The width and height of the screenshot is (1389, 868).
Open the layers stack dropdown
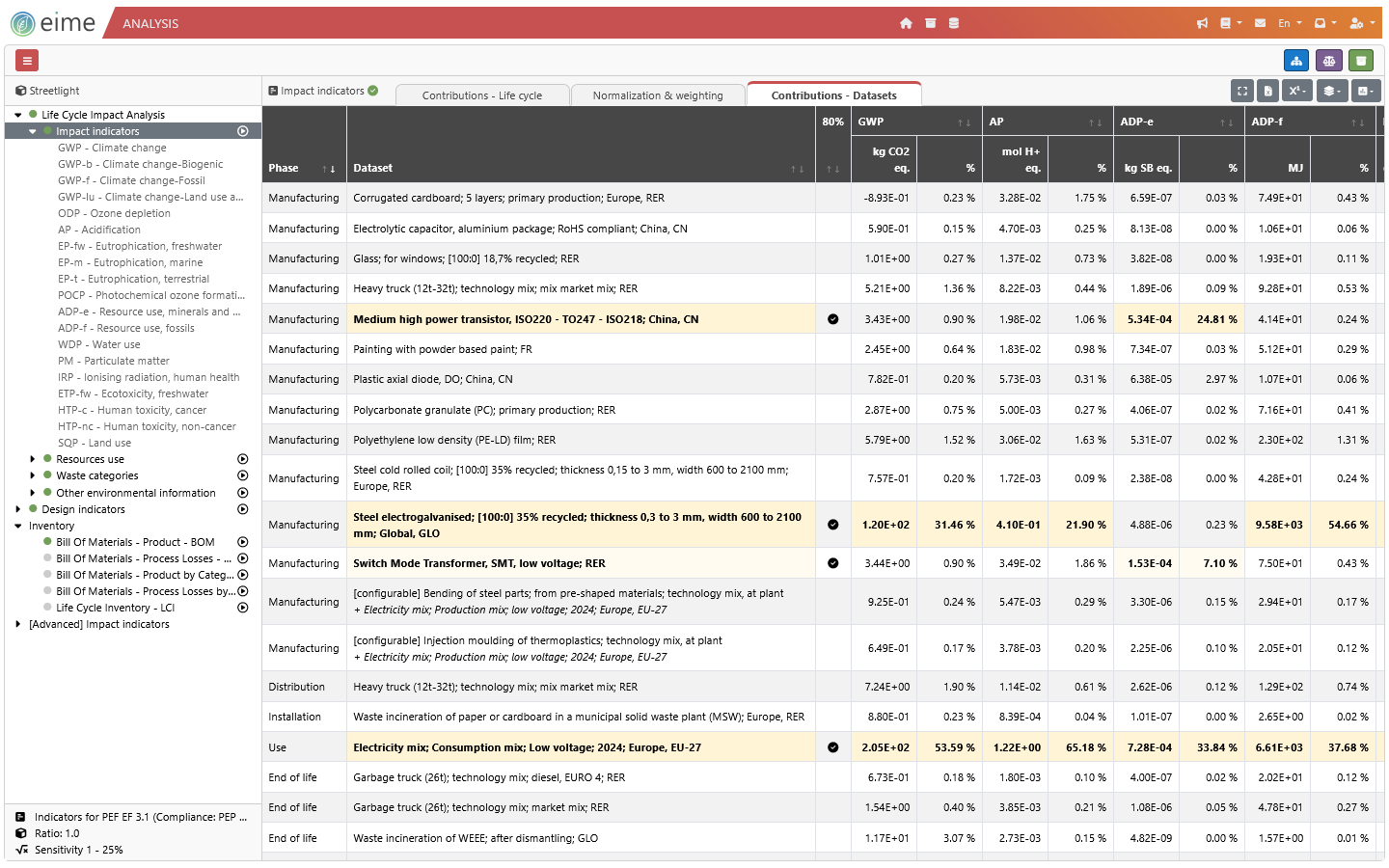point(1332,91)
